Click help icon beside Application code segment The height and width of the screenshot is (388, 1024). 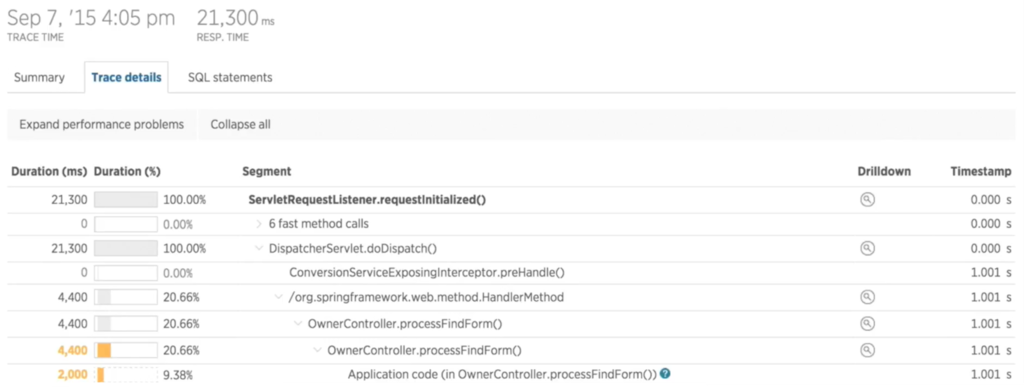pos(665,374)
